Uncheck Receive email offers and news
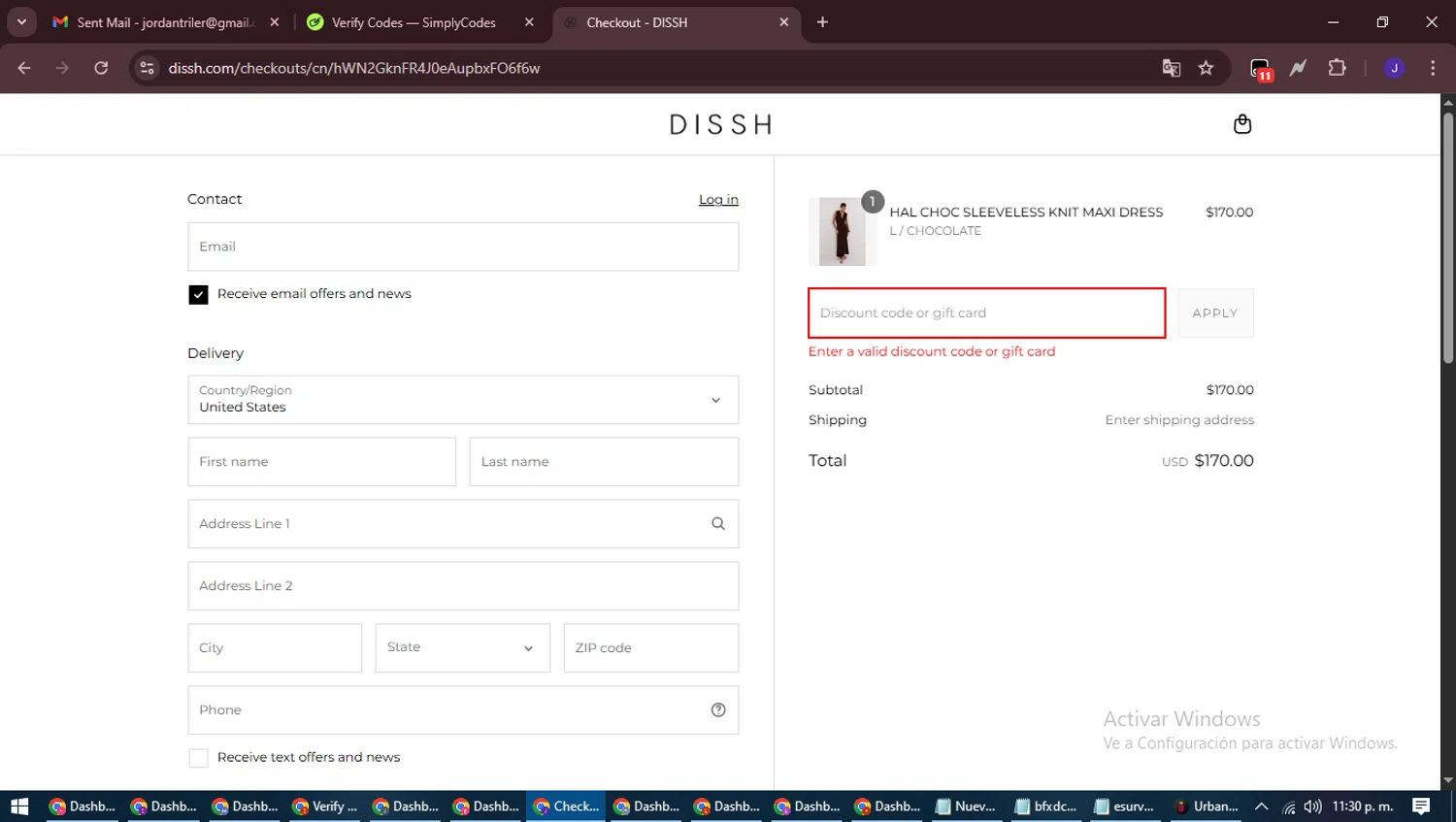 tap(198, 294)
